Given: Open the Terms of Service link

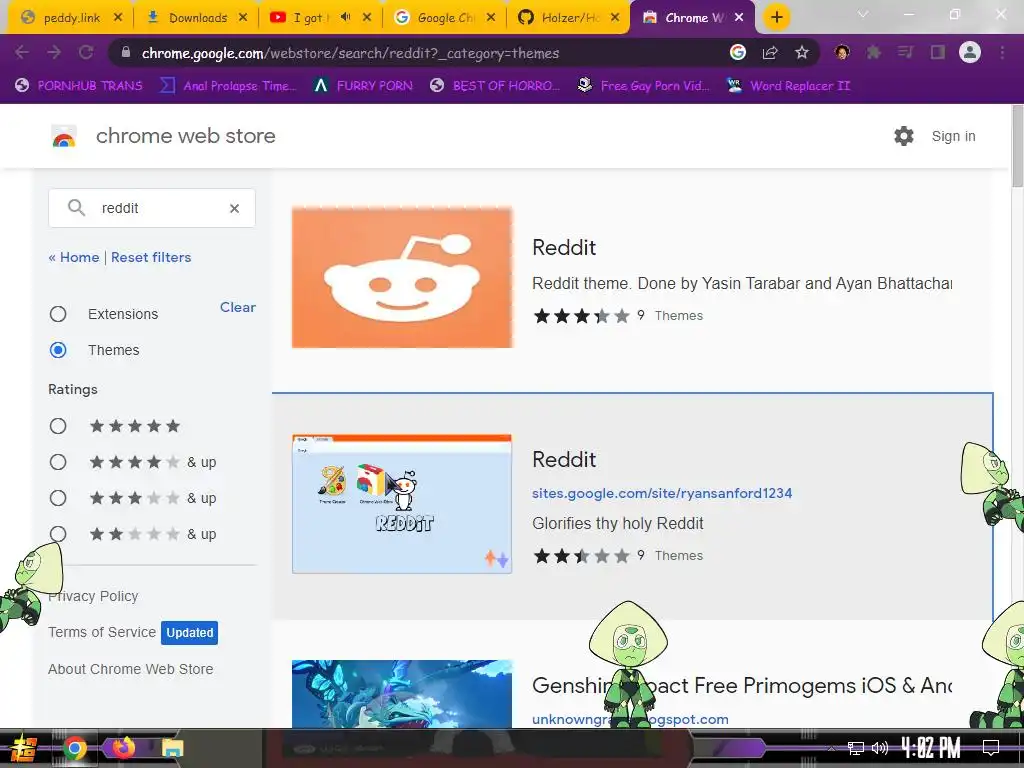Looking at the screenshot, I should (102, 632).
